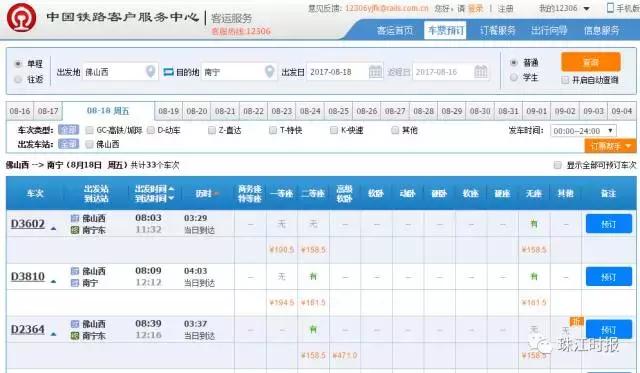640x373 pixels.
Task: Select 普通 passenger type radio
Action: (x=514, y=63)
